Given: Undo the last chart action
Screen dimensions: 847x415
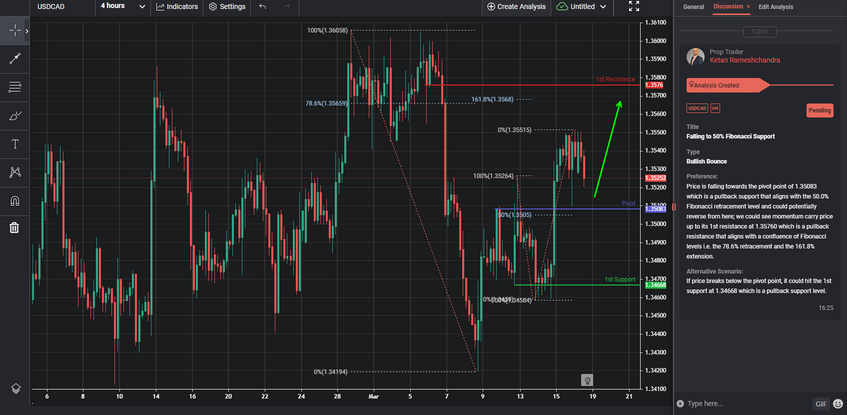Looking at the screenshot, I should 263,6.
